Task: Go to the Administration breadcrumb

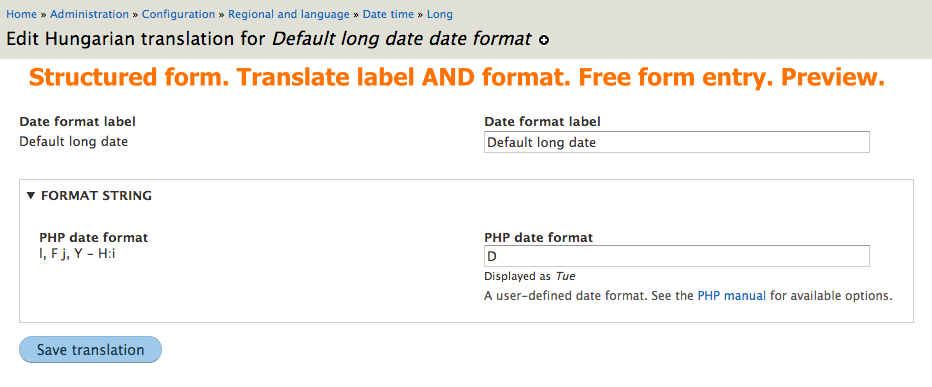Action: (x=89, y=14)
